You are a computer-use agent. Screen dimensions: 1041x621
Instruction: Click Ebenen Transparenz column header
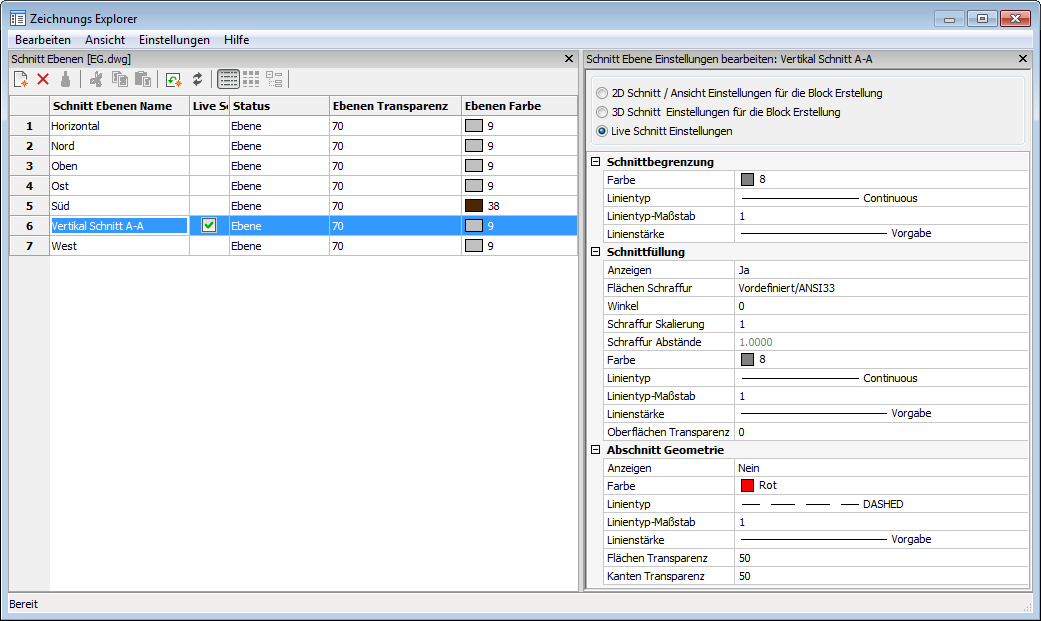[x=396, y=106]
